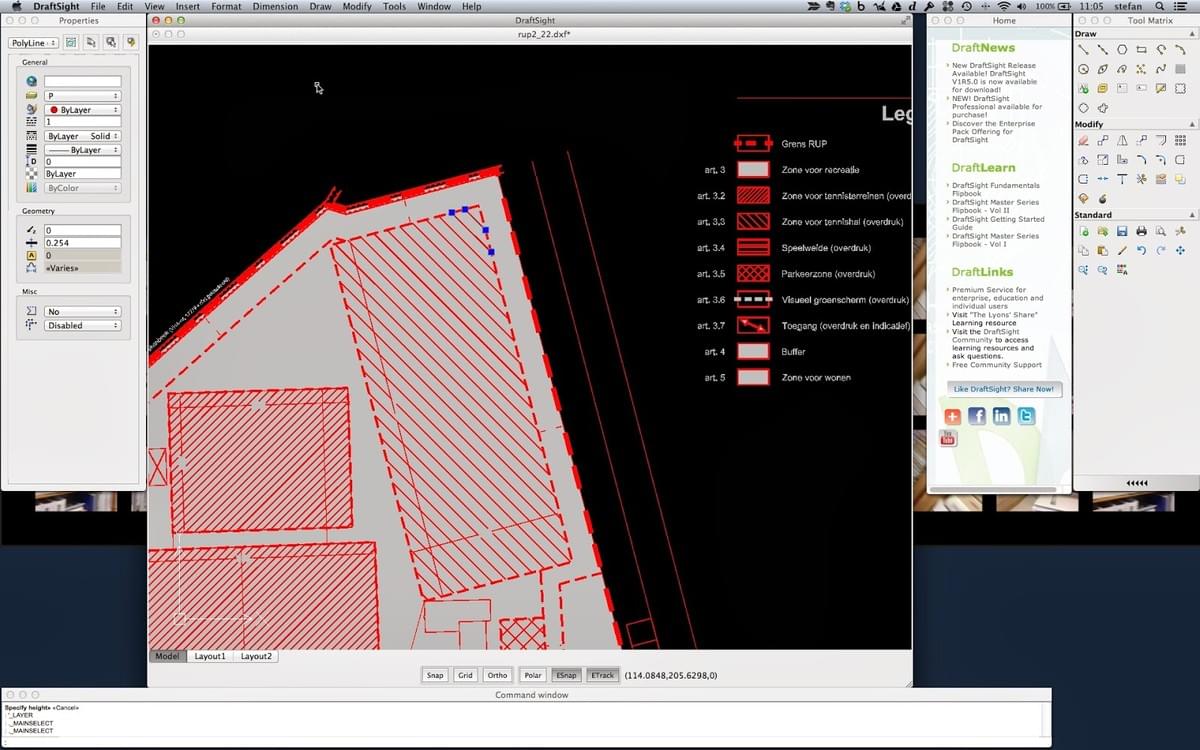Collapse the Modify section in Tool Matrix
1200x750 pixels.
click(x=1191, y=125)
